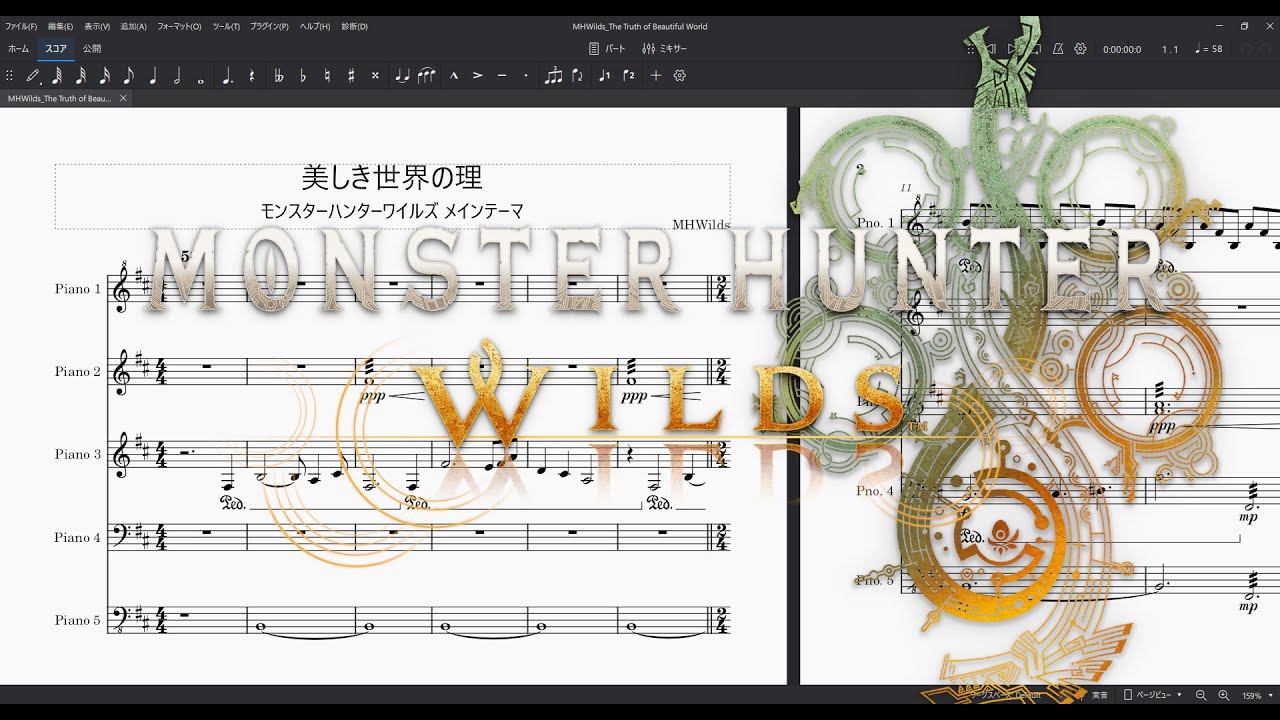The height and width of the screenshot is (720, 1280).
Task: Grab the note input toolbar handle
Action: point(10,75)
